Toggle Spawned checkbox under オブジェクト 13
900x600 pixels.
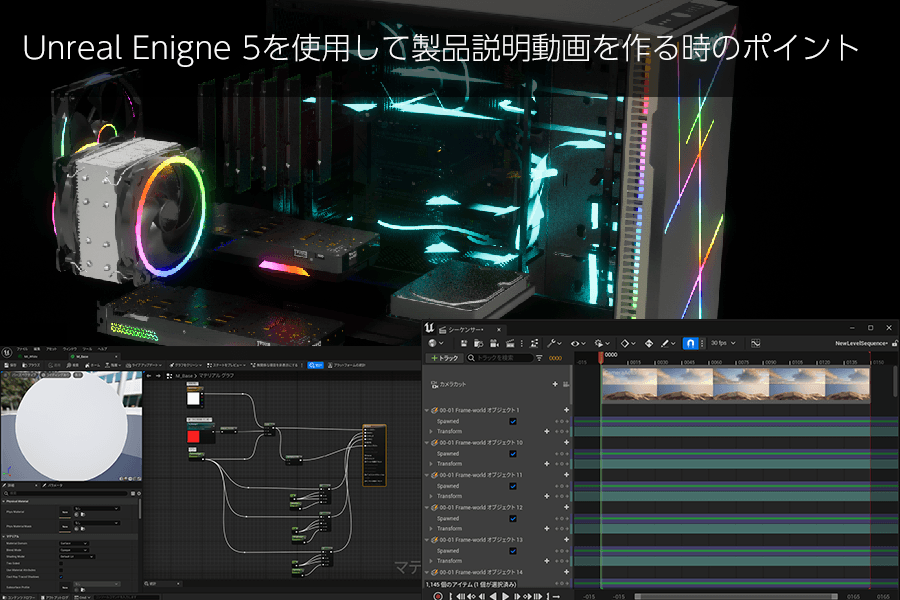pos(513,550)
